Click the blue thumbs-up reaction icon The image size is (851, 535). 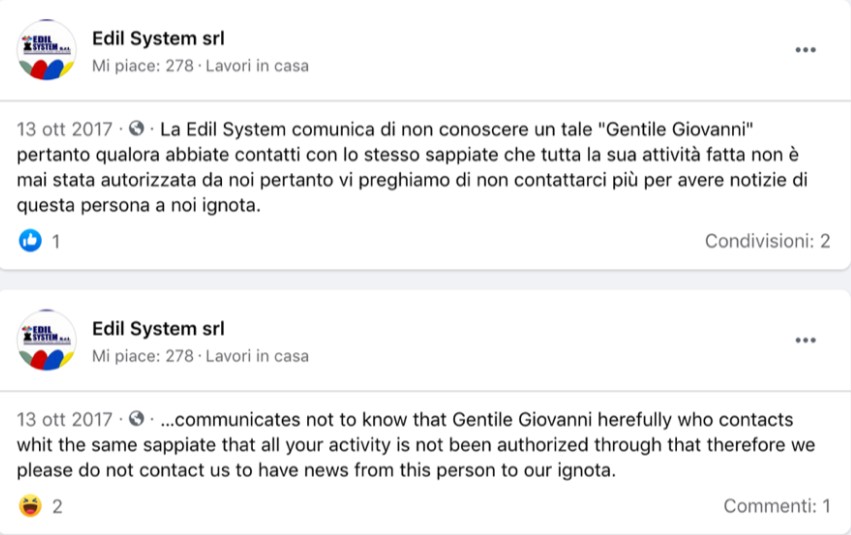(30, 241)
